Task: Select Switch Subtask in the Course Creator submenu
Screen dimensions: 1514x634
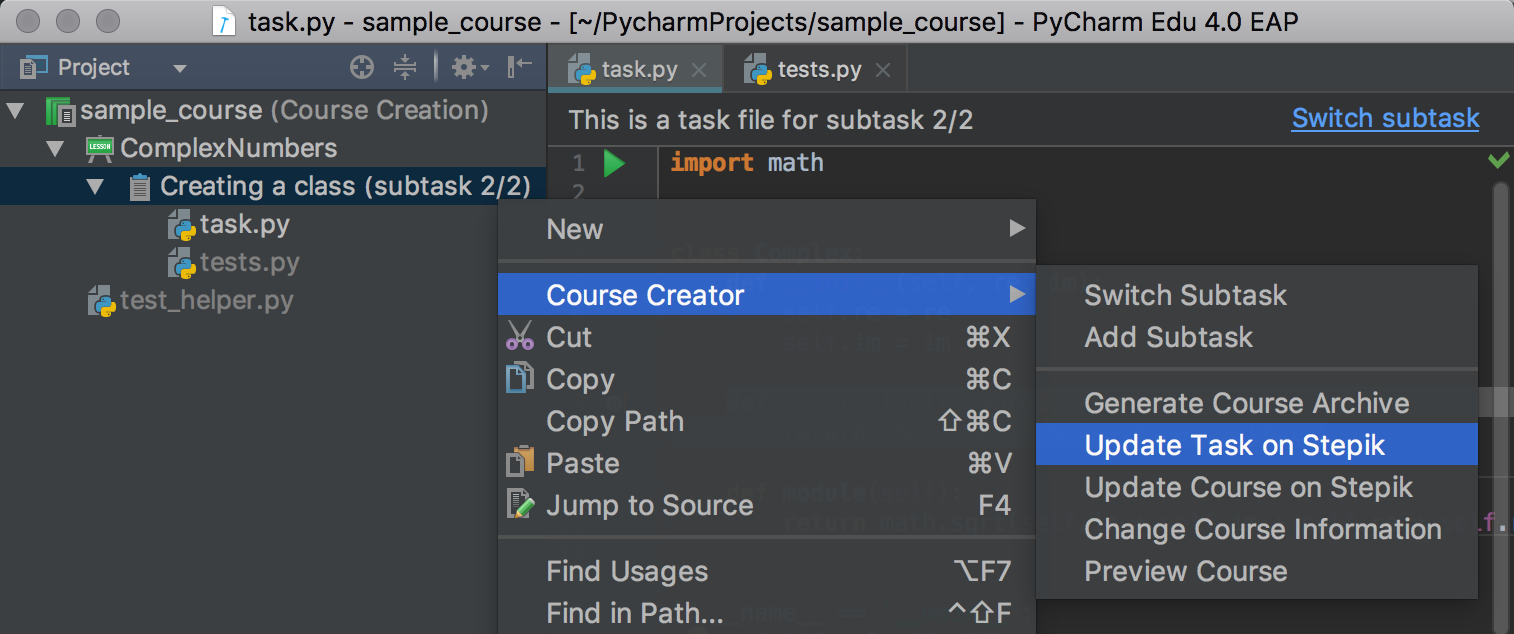Action: 1256,295
